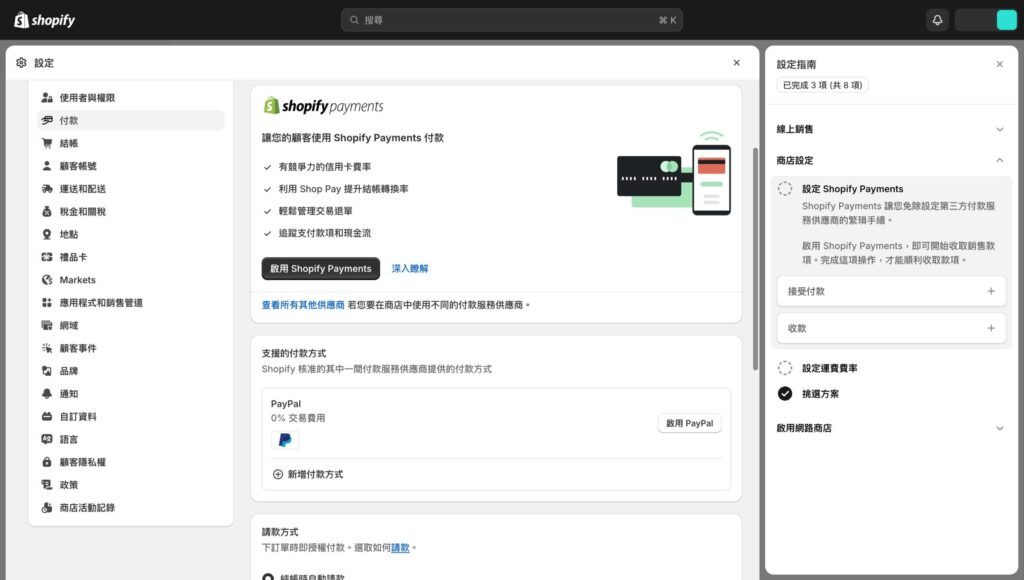Click the 啟用 Shopify Payments button

(320, 268)
